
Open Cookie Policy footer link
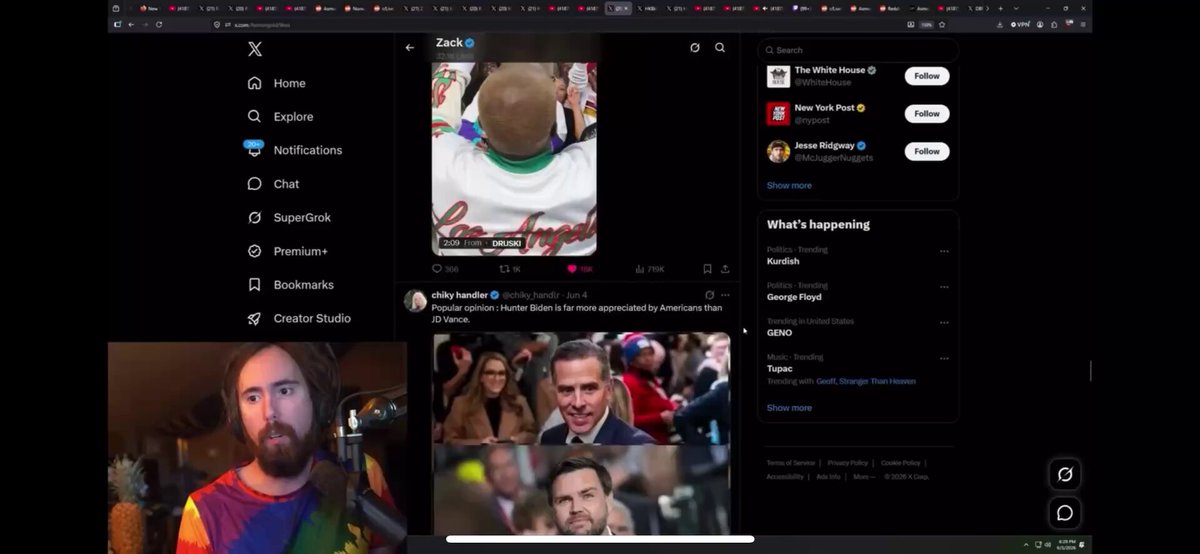pyautogui.click(x=900, y=463)
